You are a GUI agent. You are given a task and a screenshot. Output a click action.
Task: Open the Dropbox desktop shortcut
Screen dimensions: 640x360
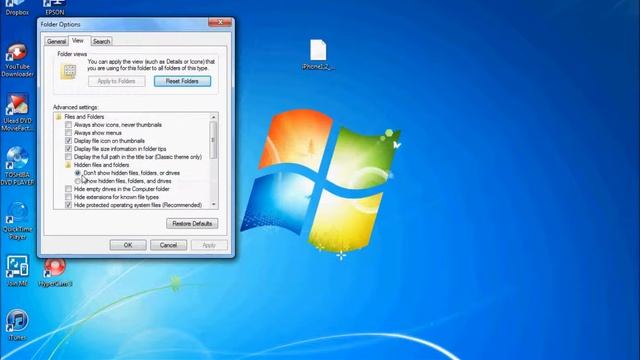[x=17, y=7]
